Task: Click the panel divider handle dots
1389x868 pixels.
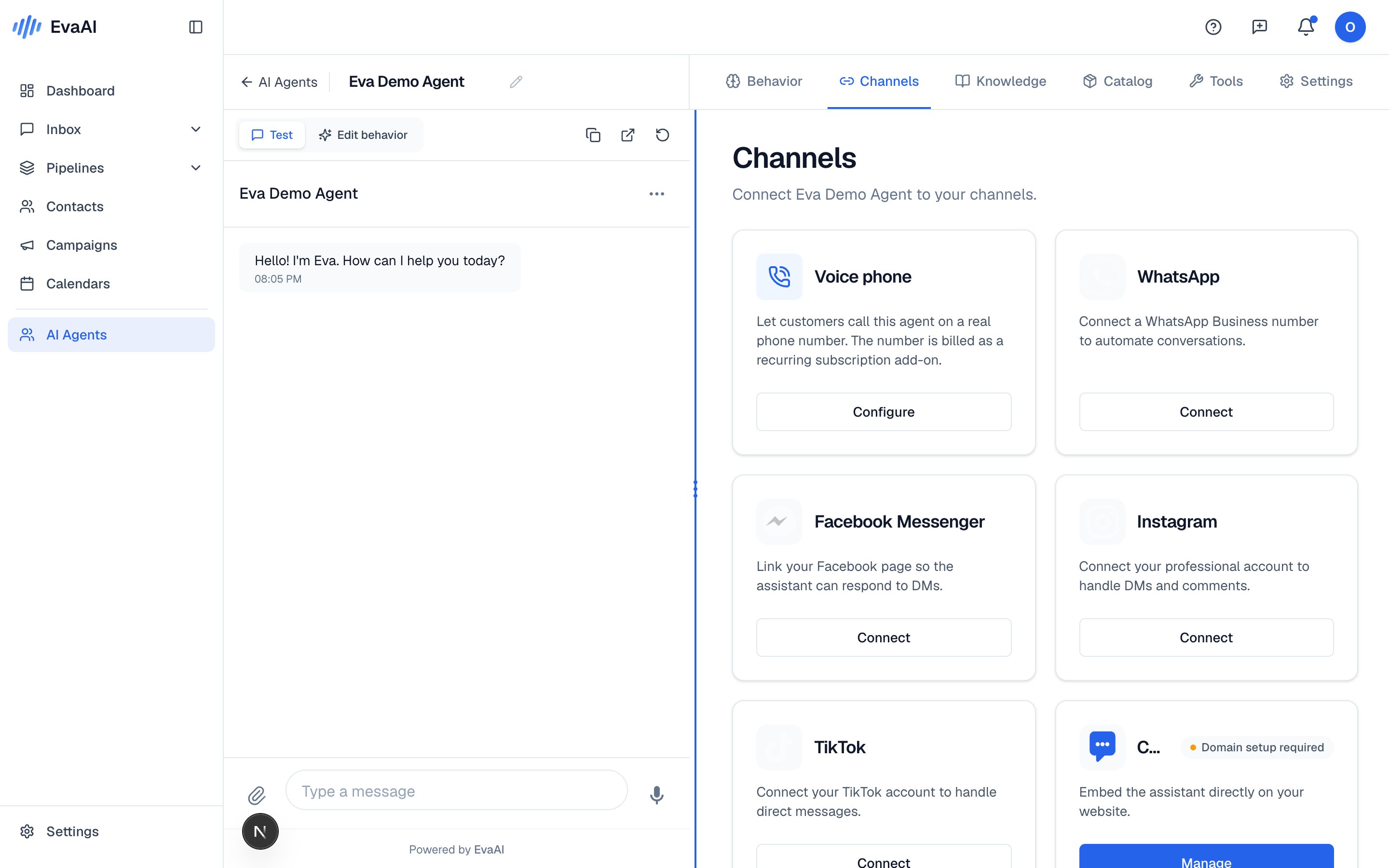Action: pyautogui.click(x=695, y=489)
